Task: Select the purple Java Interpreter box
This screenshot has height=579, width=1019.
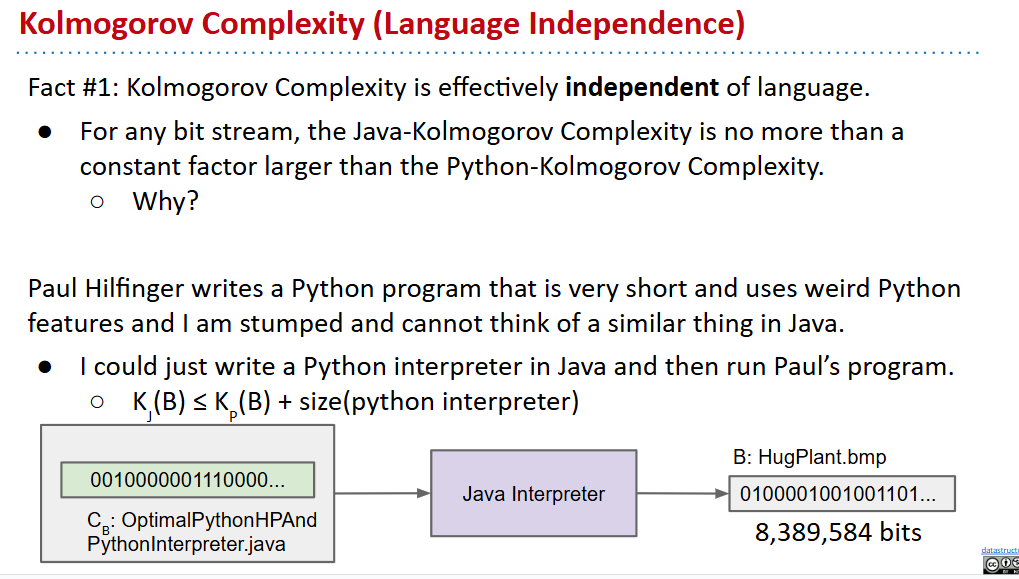Action: click(x=533, y=493)
